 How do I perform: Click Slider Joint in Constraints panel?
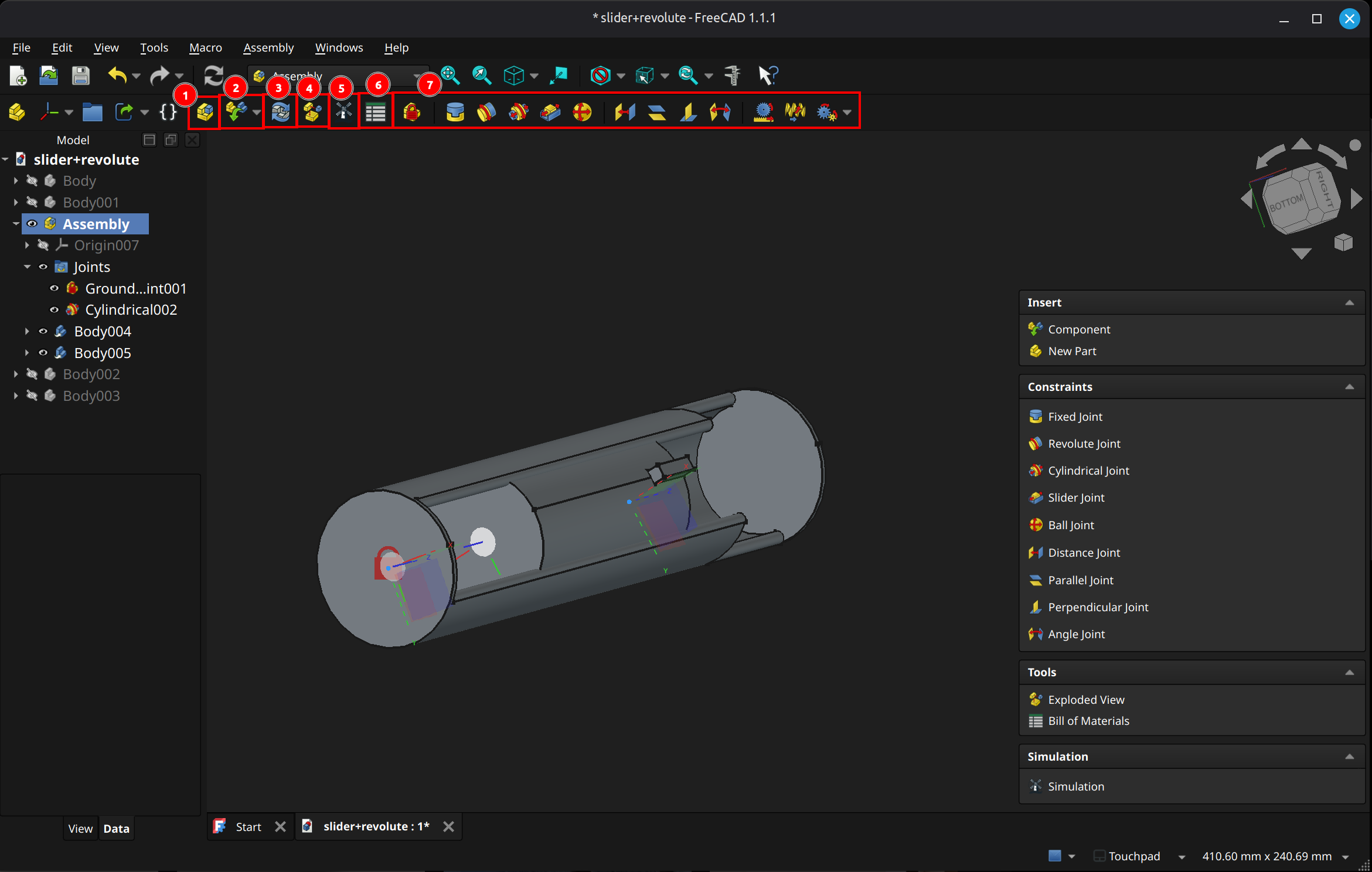[x=1076, y=498]
